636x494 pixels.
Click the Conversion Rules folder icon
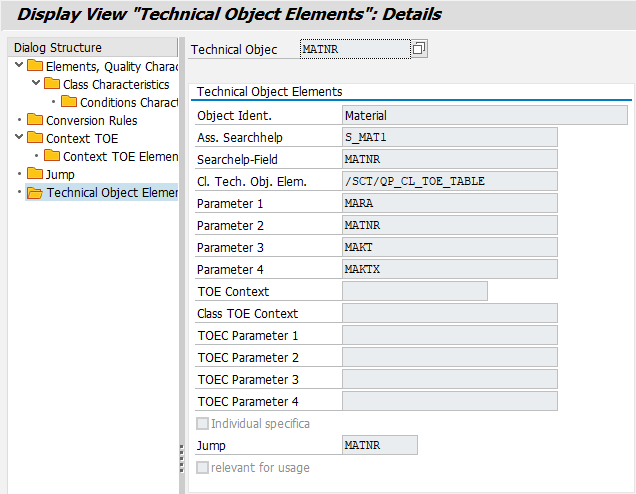[x=35, y=121]
